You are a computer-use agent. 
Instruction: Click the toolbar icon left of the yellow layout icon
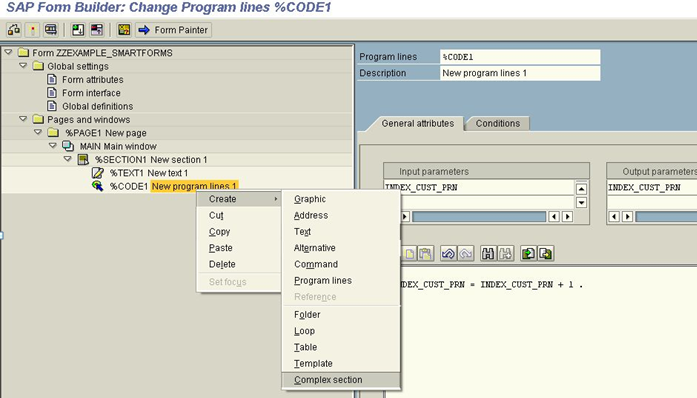[x=97, y=30]
